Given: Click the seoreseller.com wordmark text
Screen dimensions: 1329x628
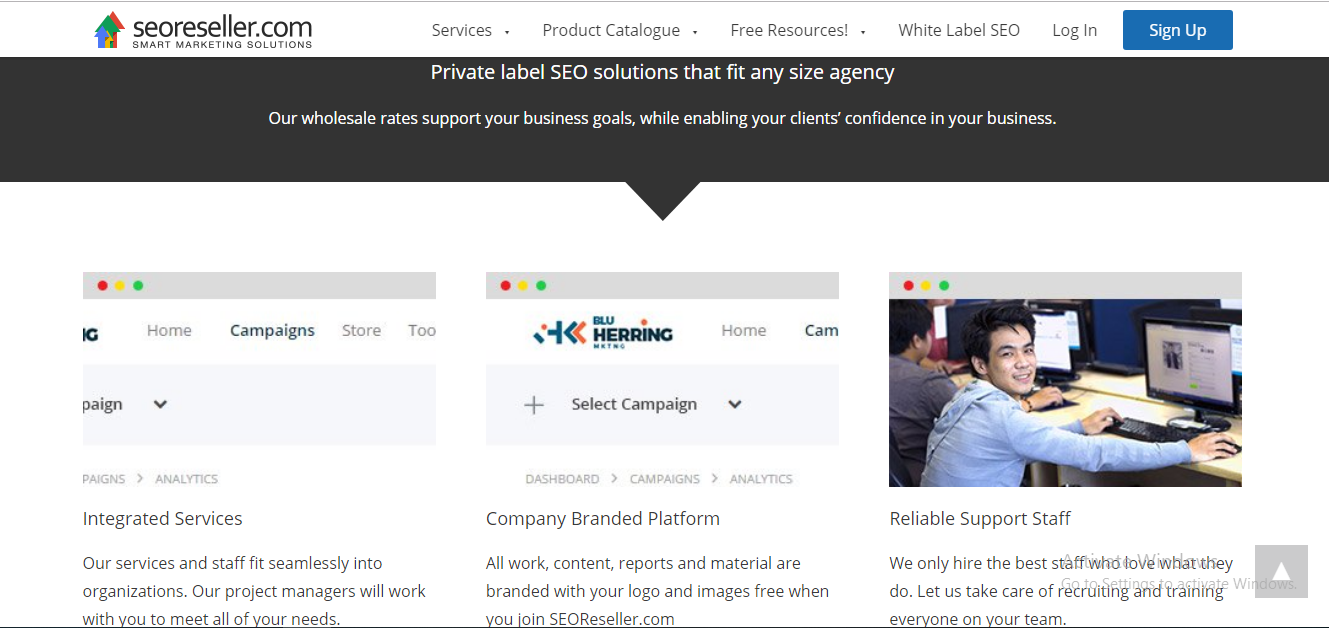Looking at the screenshot, I should click(222, 26).
